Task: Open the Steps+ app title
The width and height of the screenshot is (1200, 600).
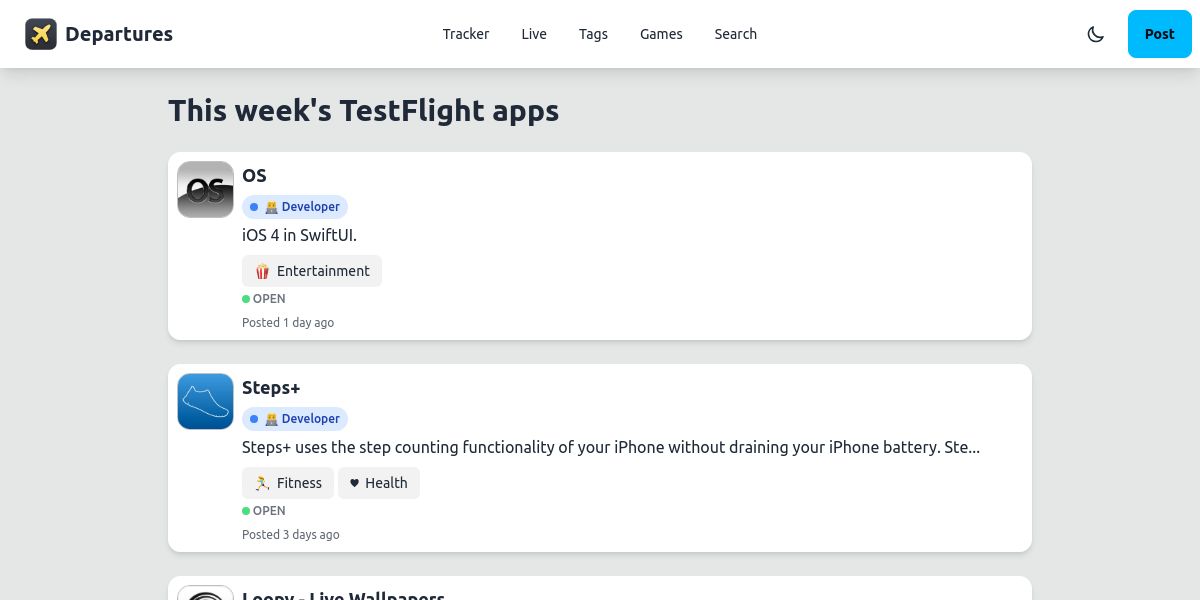Action: [x=271, y=387]
